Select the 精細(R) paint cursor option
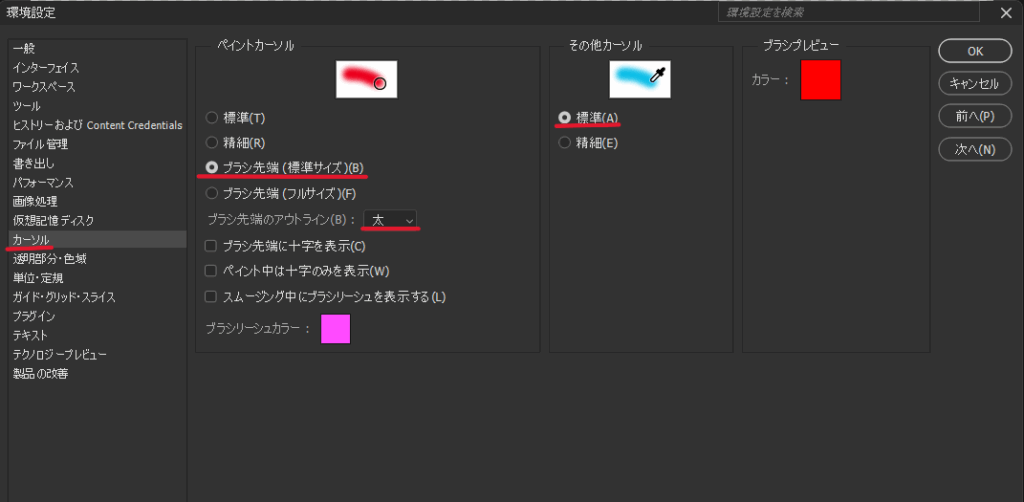The width and height of the screenshot is (1024, 502). [x=212, y=143]
